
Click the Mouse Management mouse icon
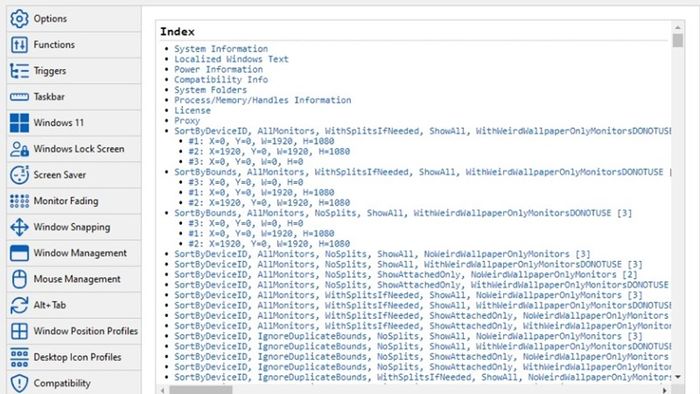click(x=19, y=279)
